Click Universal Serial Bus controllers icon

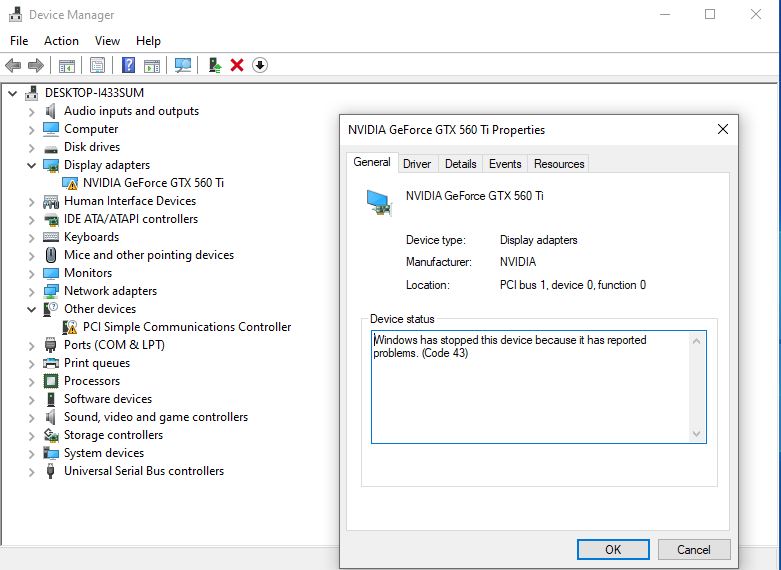[x=50, y=471]
